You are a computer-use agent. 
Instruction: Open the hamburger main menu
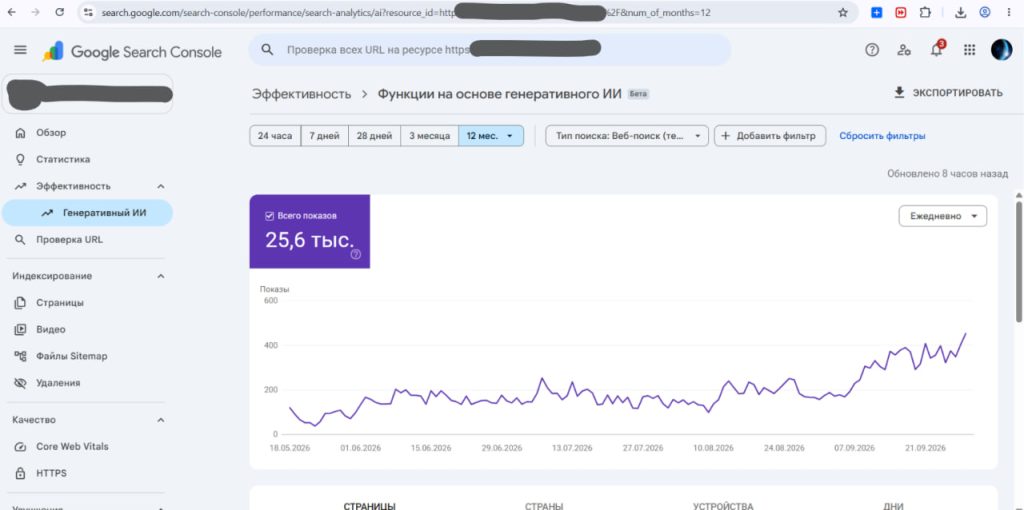20,50
